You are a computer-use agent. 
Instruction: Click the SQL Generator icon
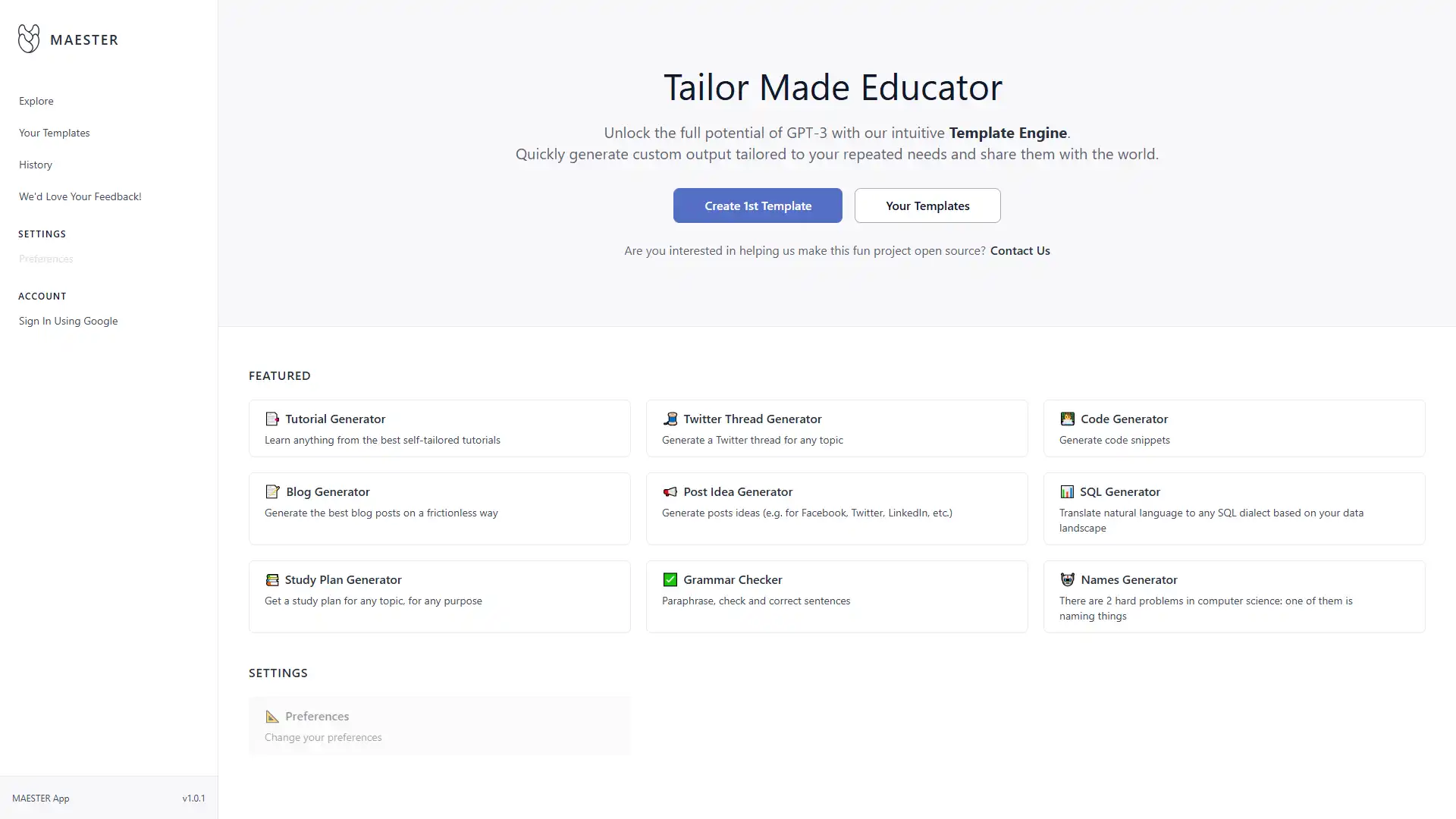coord(1067,491)
